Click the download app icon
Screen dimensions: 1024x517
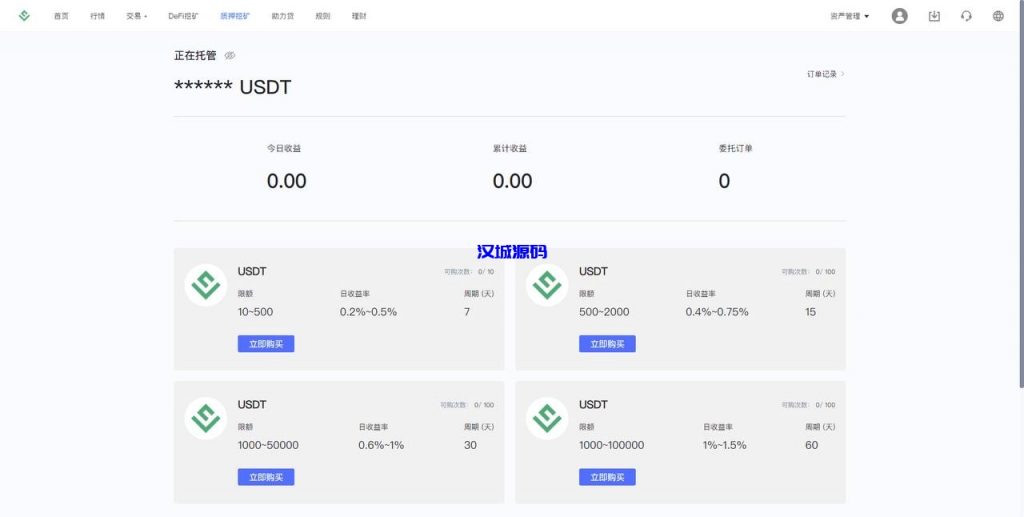point(934,16)
